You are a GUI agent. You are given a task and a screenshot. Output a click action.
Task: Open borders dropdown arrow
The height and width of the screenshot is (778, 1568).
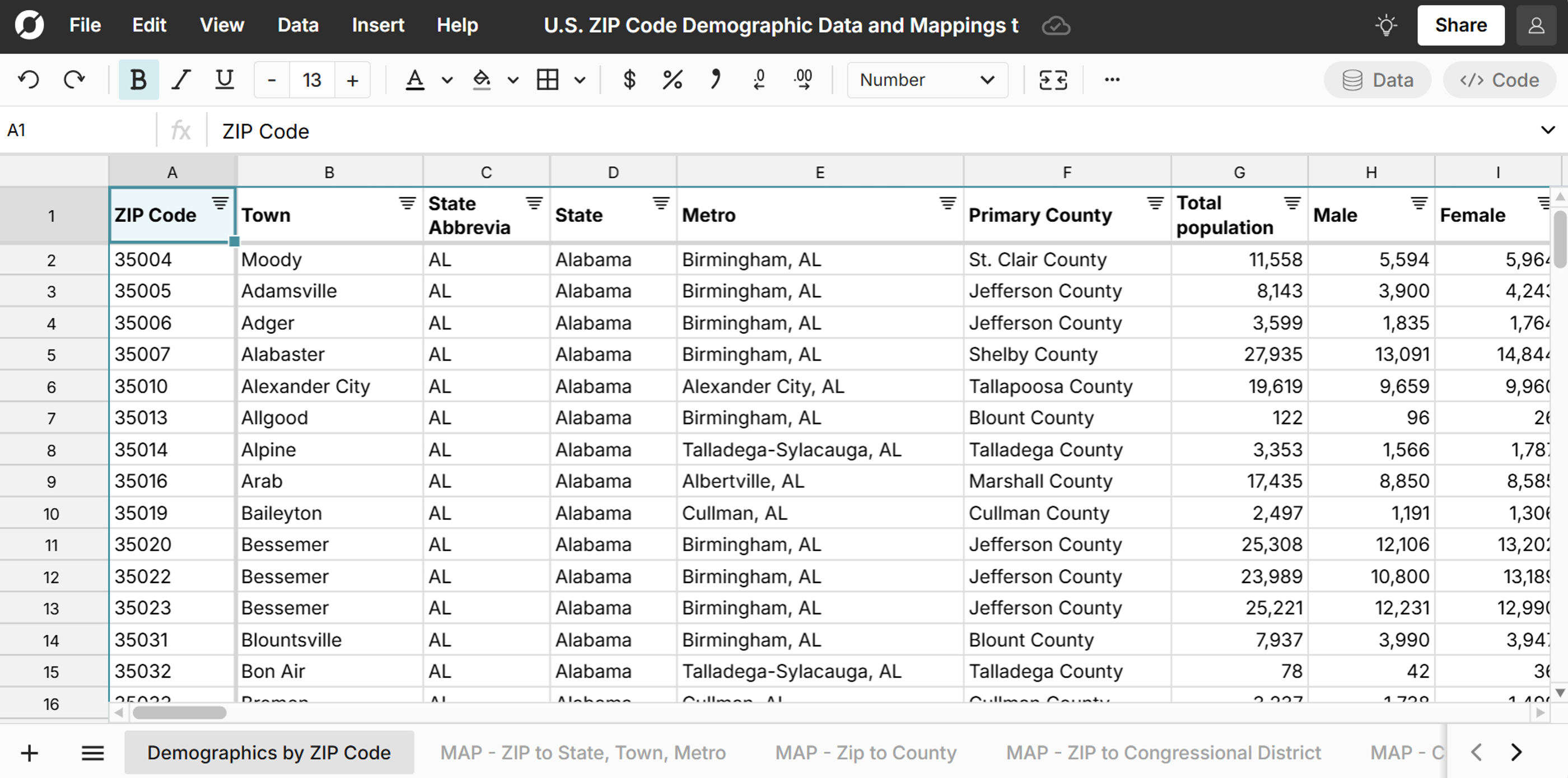pos(580,80)
